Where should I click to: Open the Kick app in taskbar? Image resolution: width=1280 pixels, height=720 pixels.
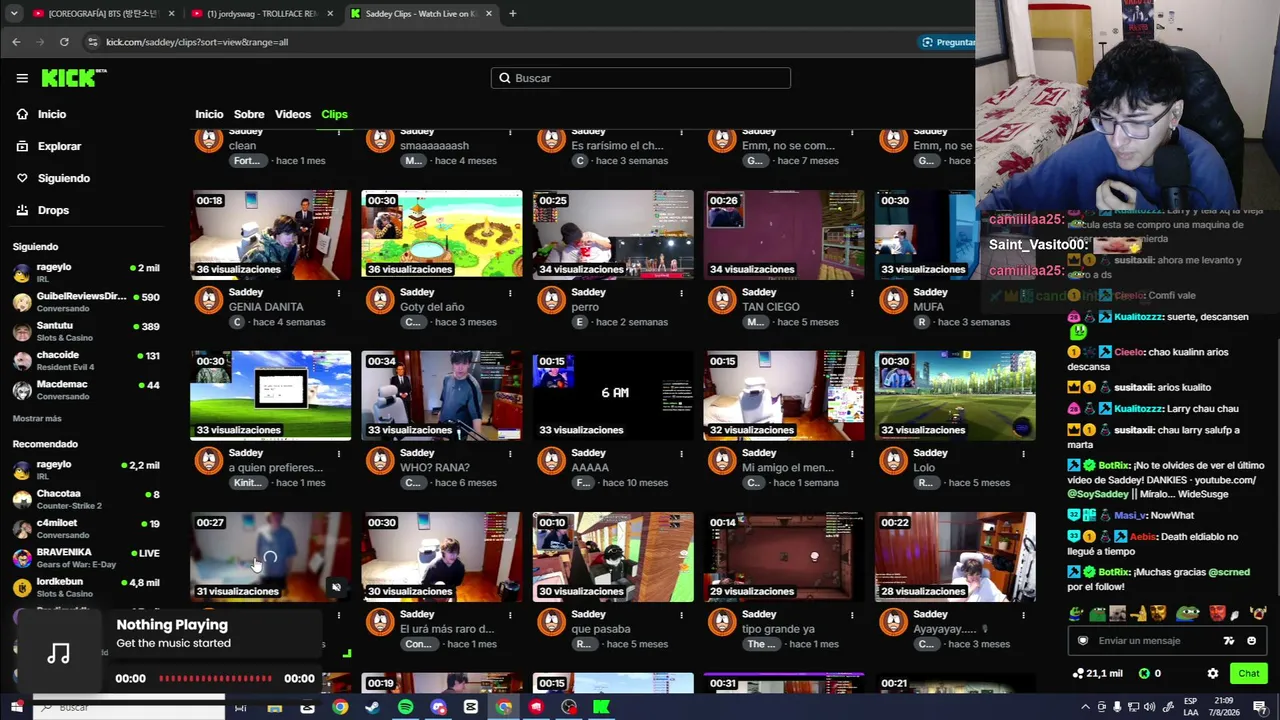(x=601, y=707)
